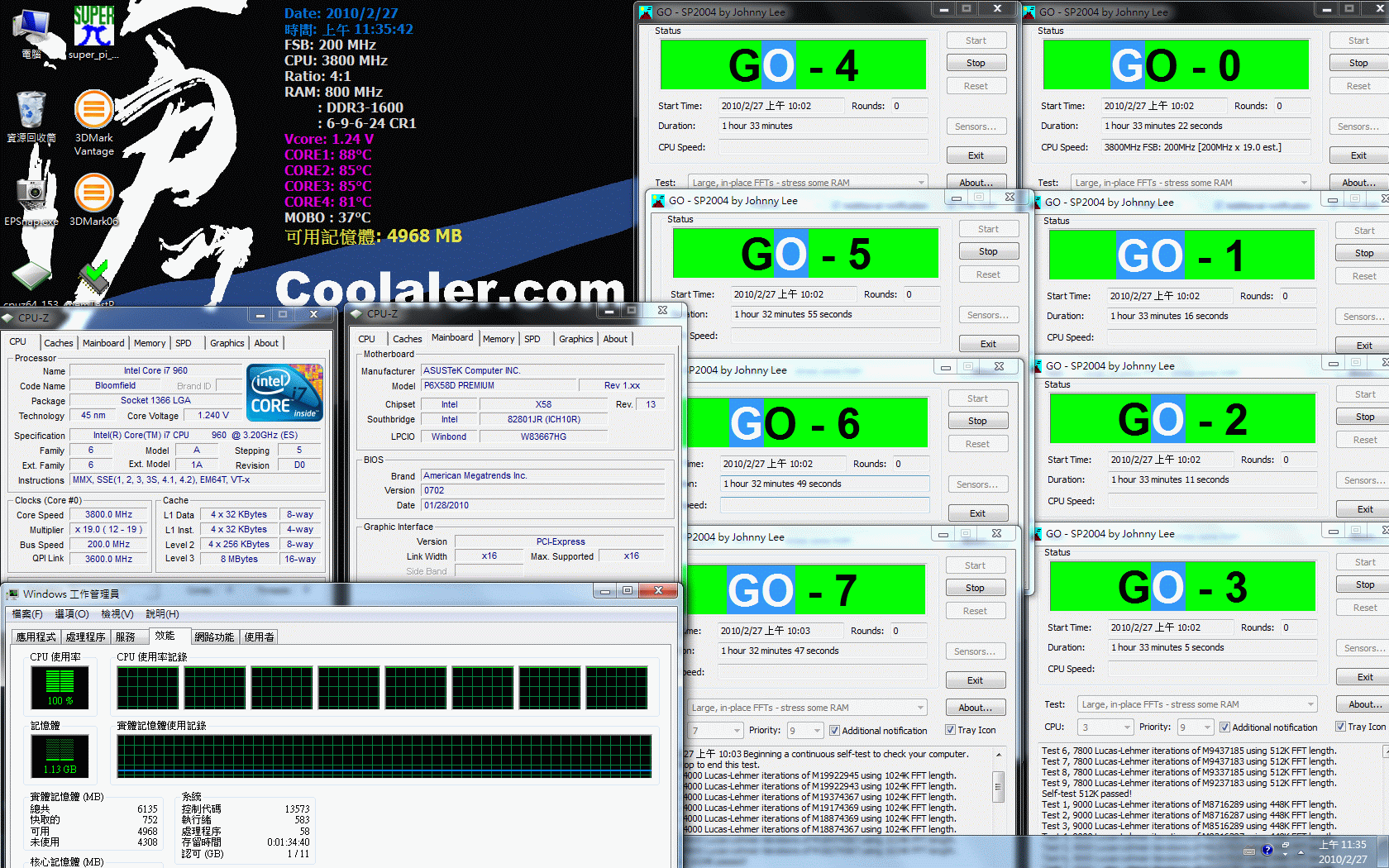Click About... in the GO - 7 window

click(975, 708)
